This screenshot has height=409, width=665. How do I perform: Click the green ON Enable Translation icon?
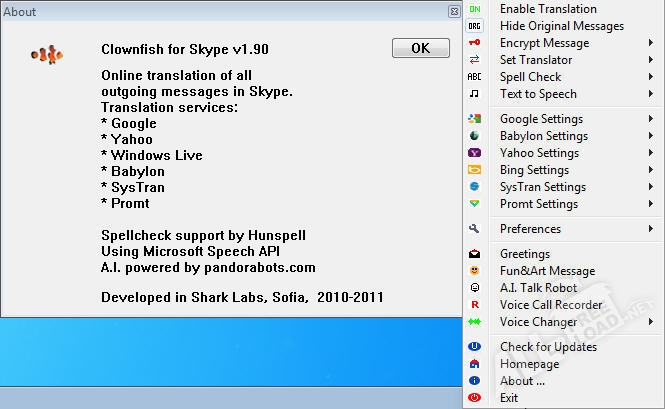[475, 9]
